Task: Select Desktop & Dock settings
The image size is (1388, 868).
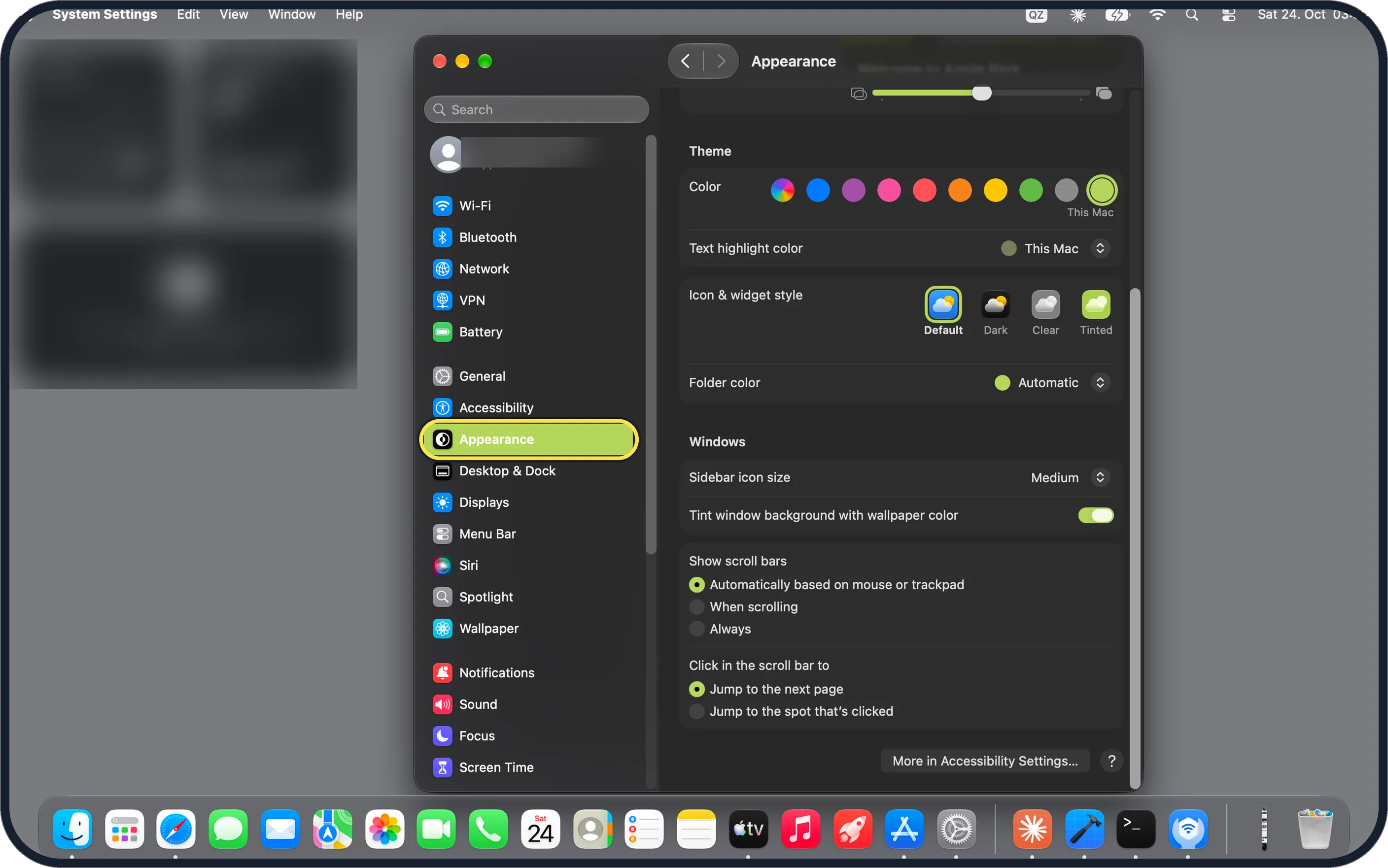Action: [x=529, y=471]
